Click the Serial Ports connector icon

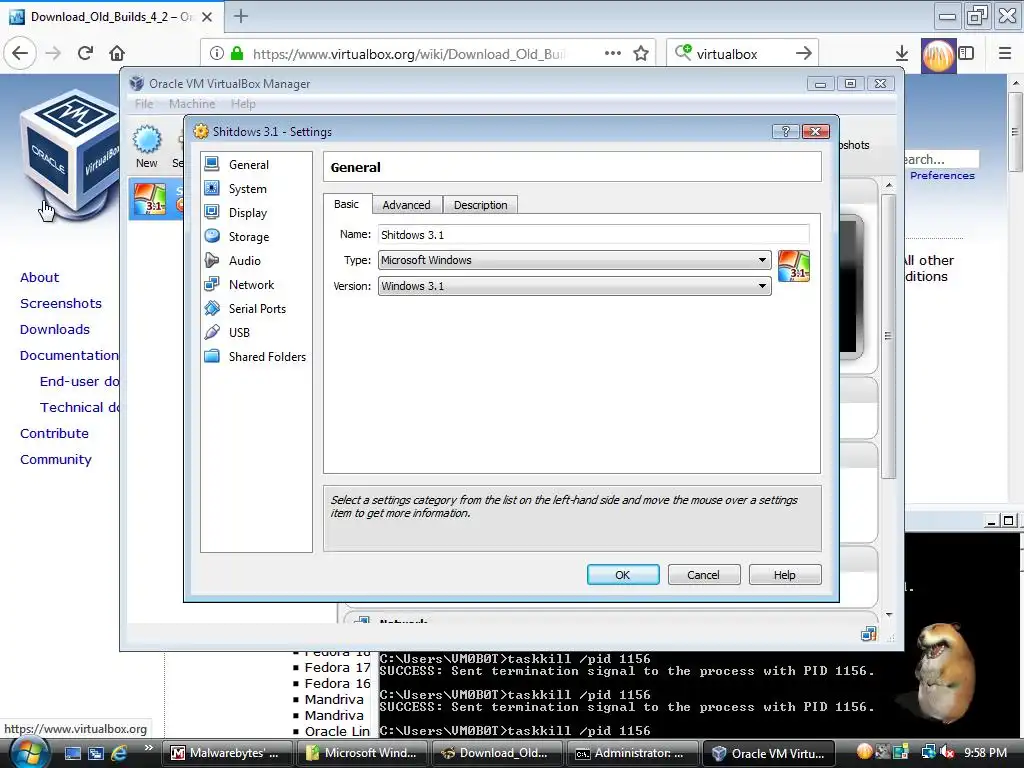coord(212,308)
